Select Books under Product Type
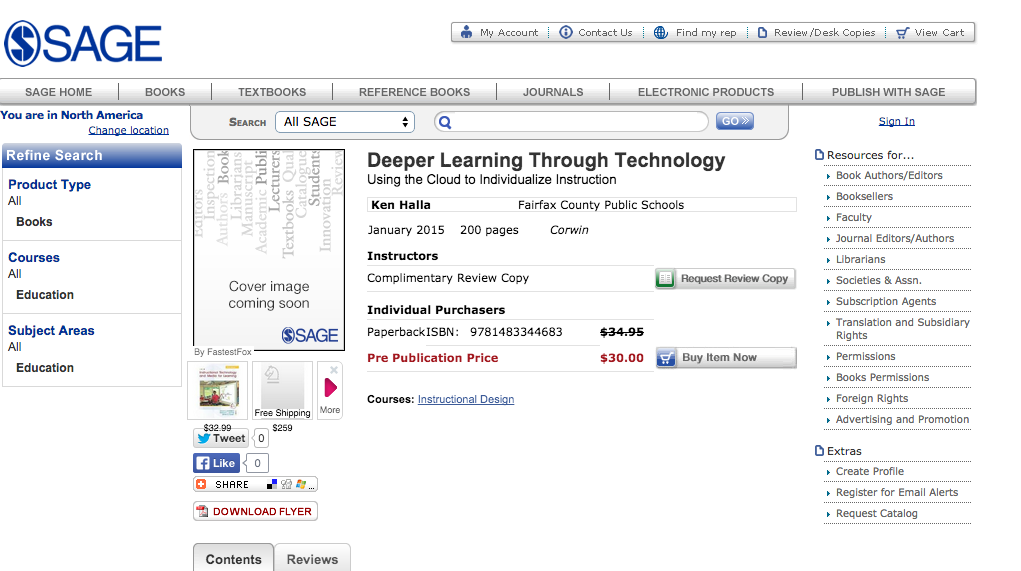Image resolution: width=1021 pixels, height=571 pixels. pyautogui.click(x=34, y=222)
